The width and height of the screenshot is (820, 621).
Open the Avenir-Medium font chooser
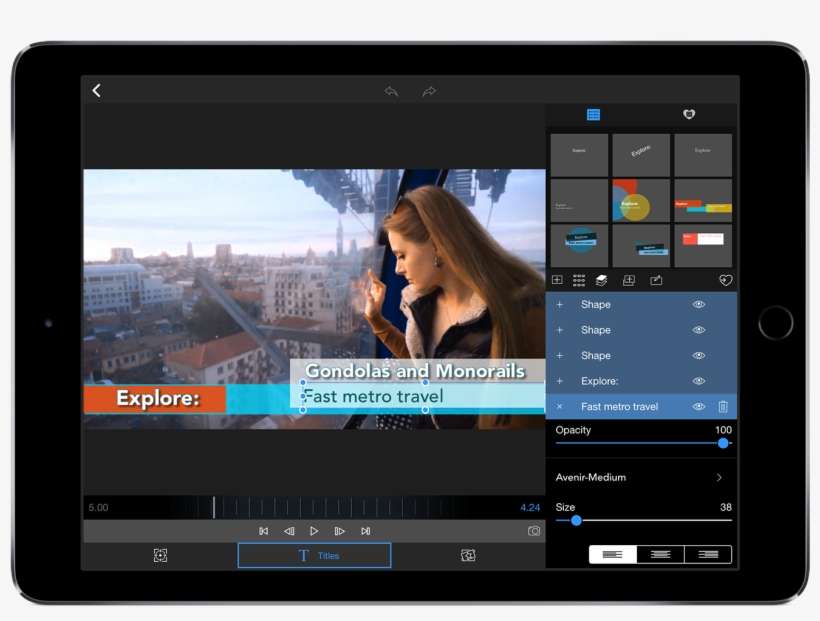[x=640, y=478]
